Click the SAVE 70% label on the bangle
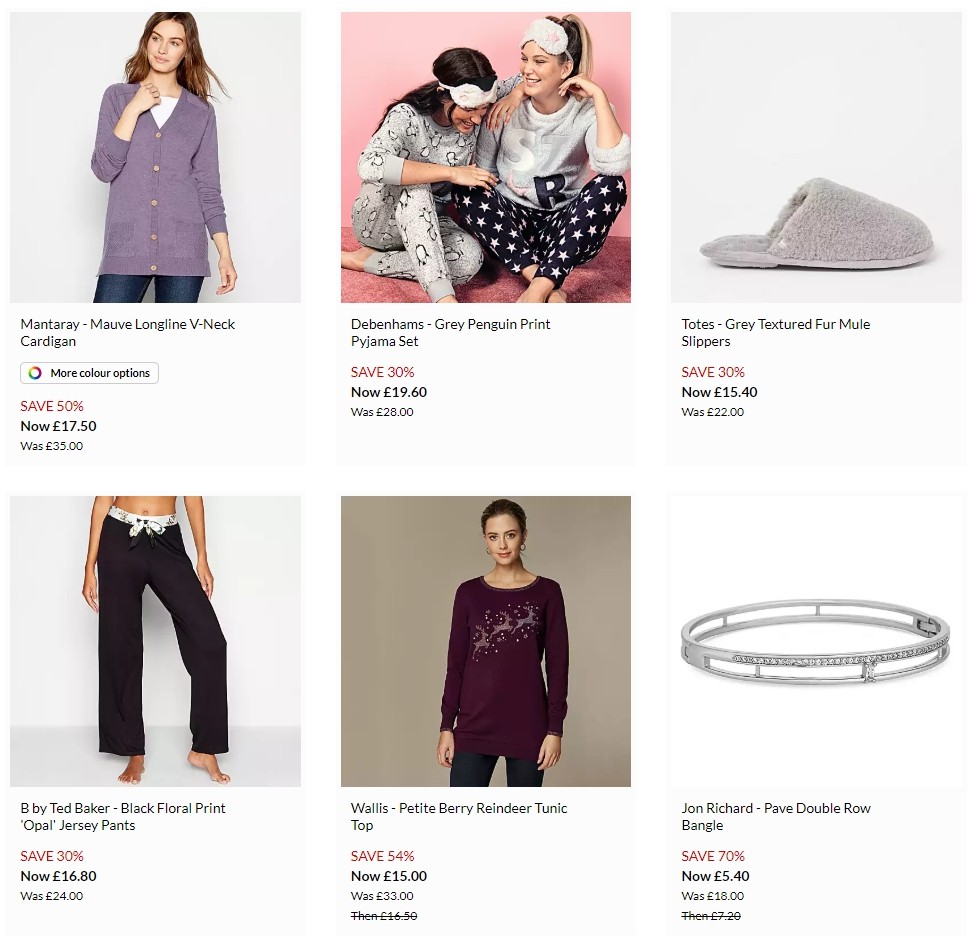The height and width of the screenshot is (945, 976). (711, 856)
